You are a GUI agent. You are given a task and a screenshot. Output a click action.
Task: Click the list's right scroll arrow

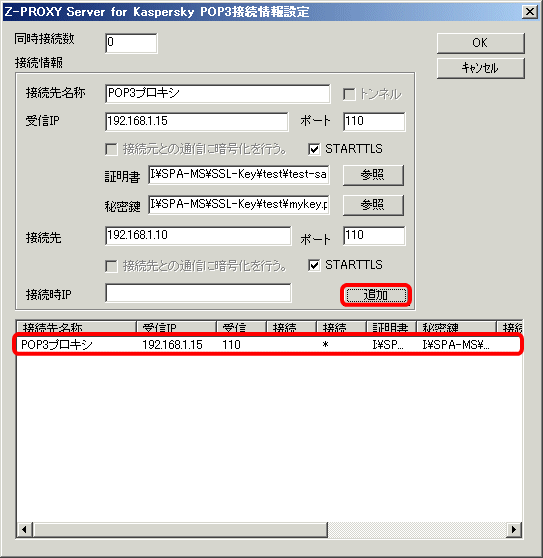tap(513, 530)
